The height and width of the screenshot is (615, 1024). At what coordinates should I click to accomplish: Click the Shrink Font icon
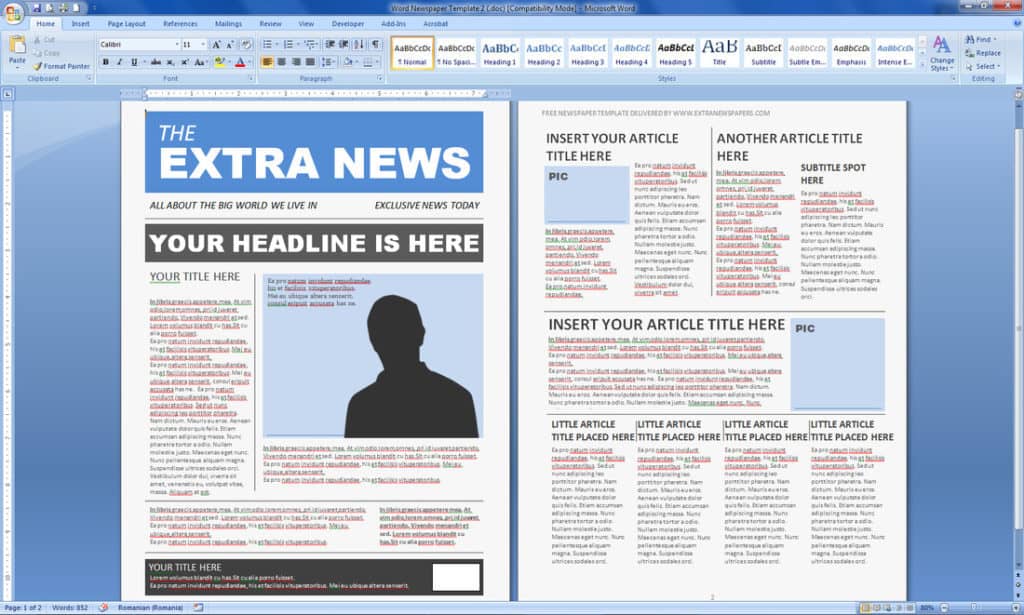(230, 44)
